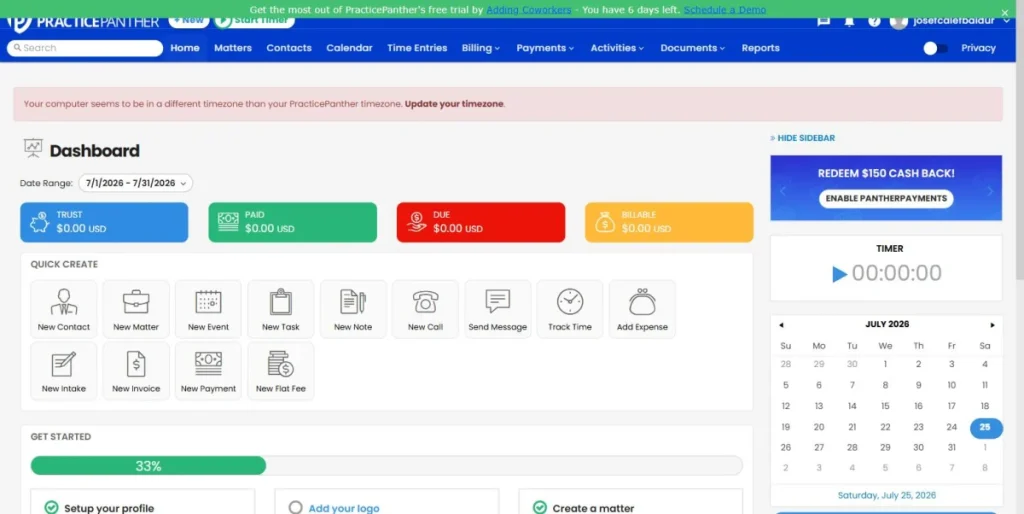Click Create a matter checkmark

(x=539, y=507)
